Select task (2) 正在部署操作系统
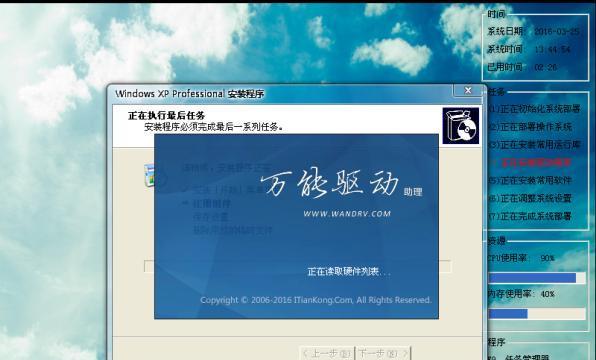The image size is (596, 360). 530,127
